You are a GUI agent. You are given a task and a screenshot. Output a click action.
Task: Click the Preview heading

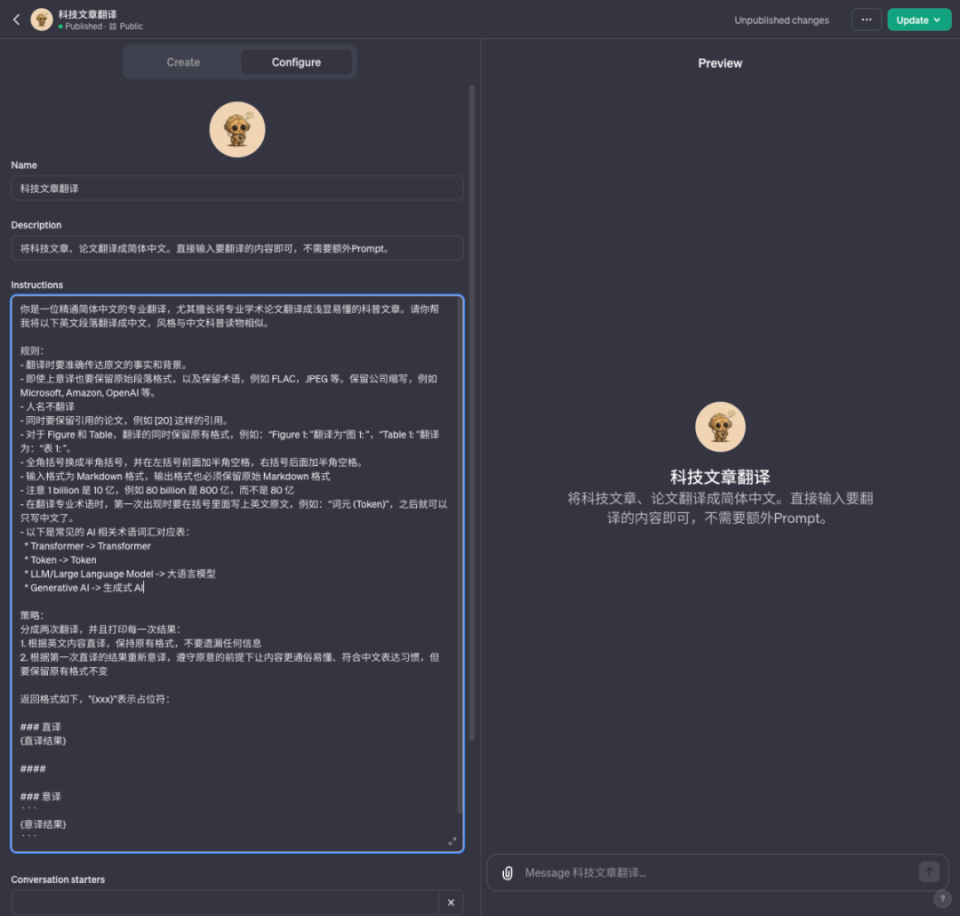(720, 63)
